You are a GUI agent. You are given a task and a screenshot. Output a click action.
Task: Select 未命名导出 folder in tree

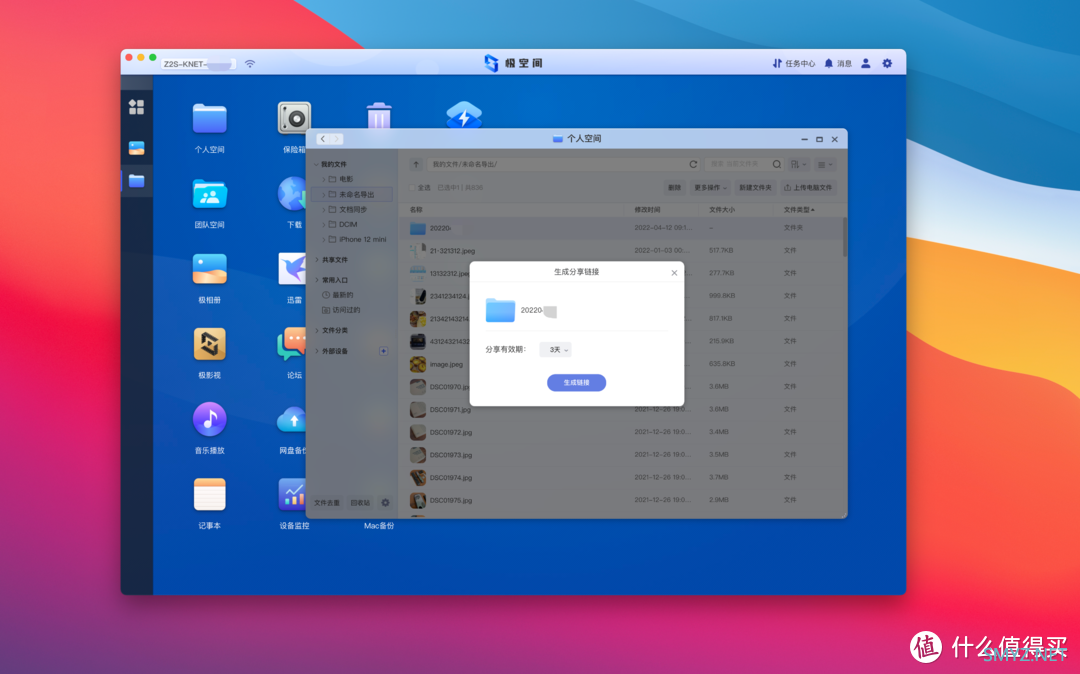point(351,195)
